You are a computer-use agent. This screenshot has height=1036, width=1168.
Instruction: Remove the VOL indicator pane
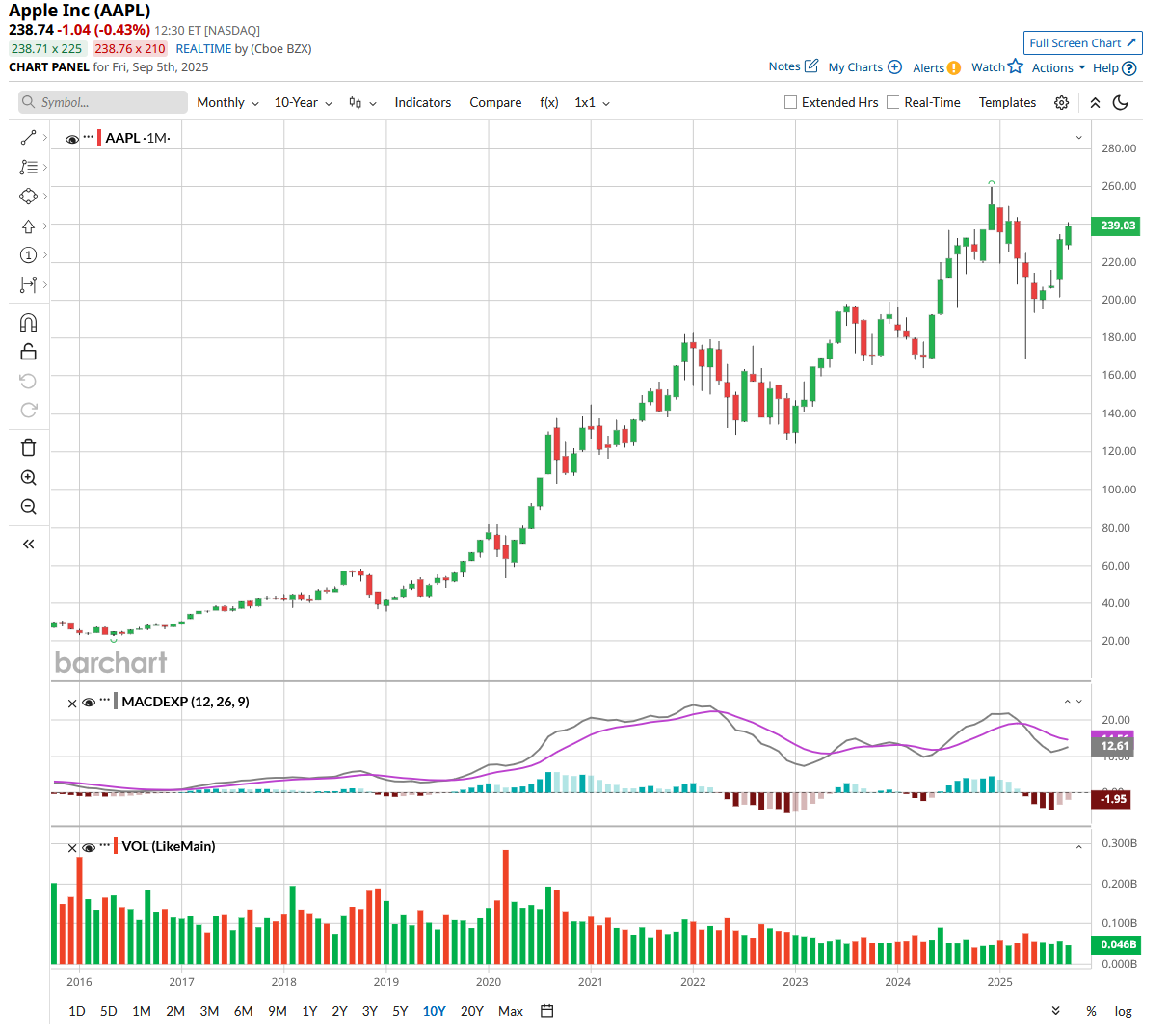(x=72, y=848)
